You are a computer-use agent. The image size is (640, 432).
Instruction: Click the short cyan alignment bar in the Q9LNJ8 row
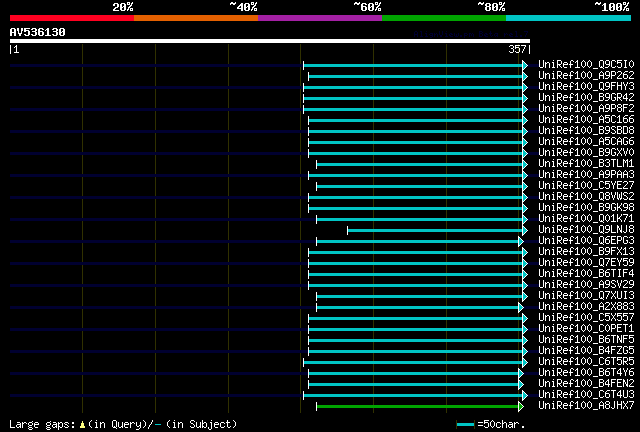(x=438, y=230)
